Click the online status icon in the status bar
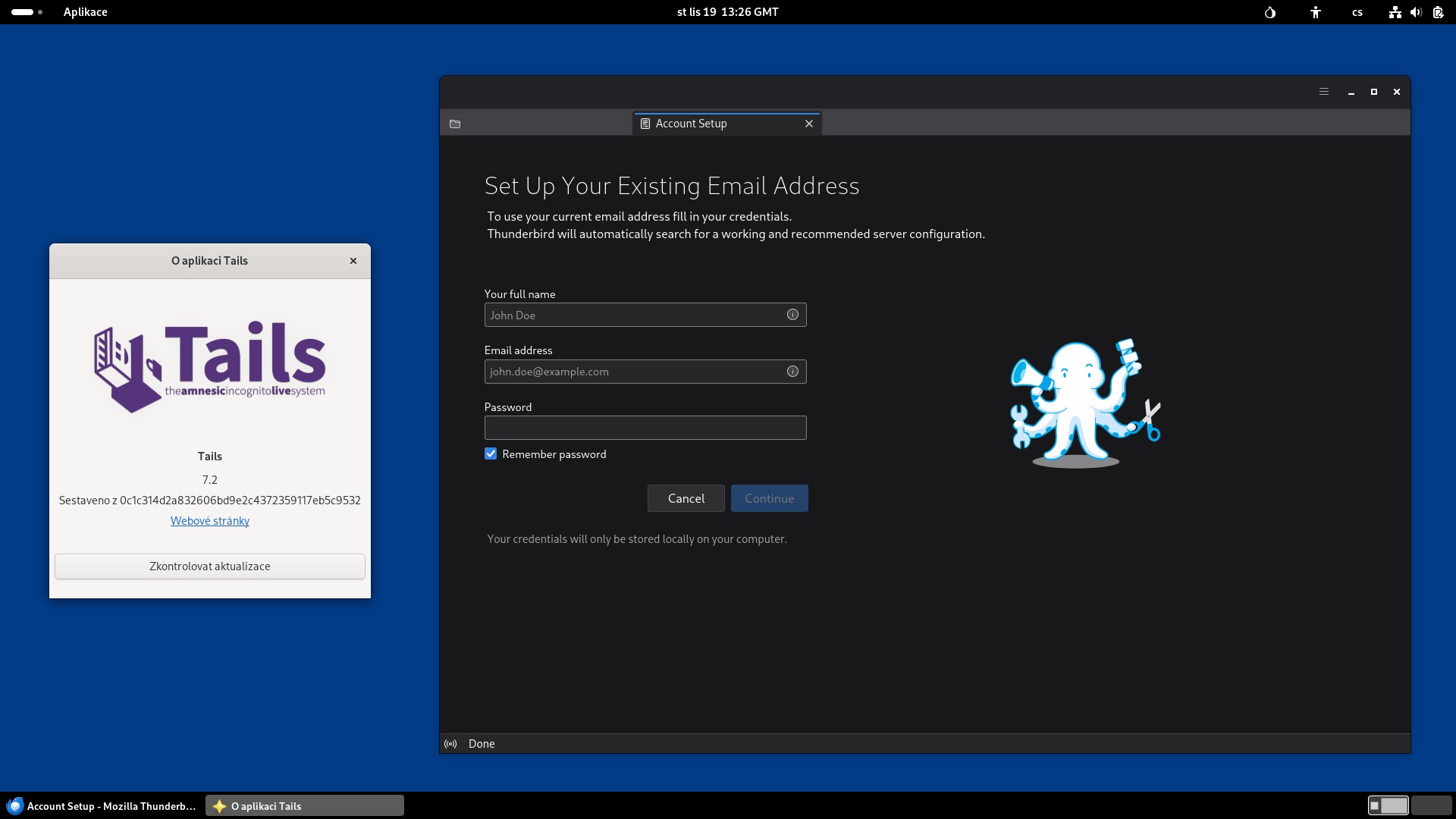1456x819 pixels. 450,744
